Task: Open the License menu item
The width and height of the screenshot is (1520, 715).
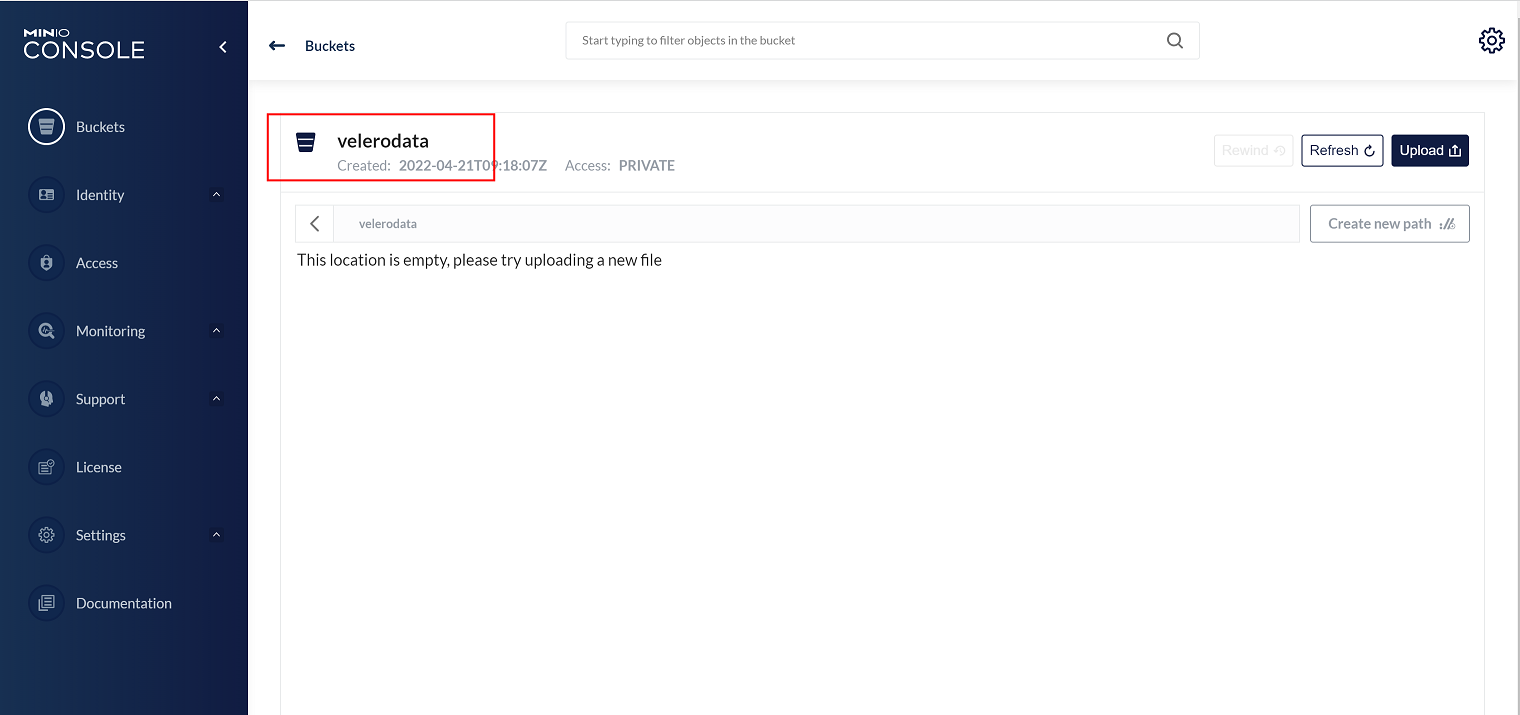Action: point(99,467)
